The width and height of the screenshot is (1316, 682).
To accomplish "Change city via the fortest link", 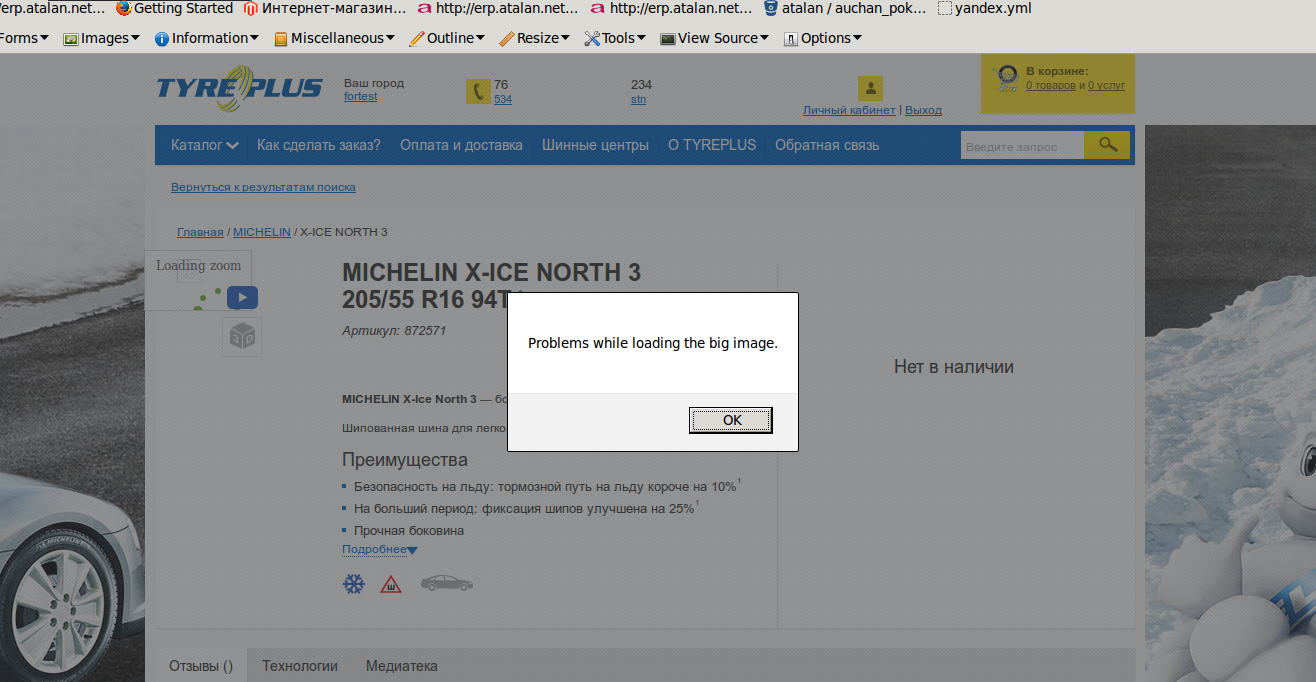I will tap(360, 97).
